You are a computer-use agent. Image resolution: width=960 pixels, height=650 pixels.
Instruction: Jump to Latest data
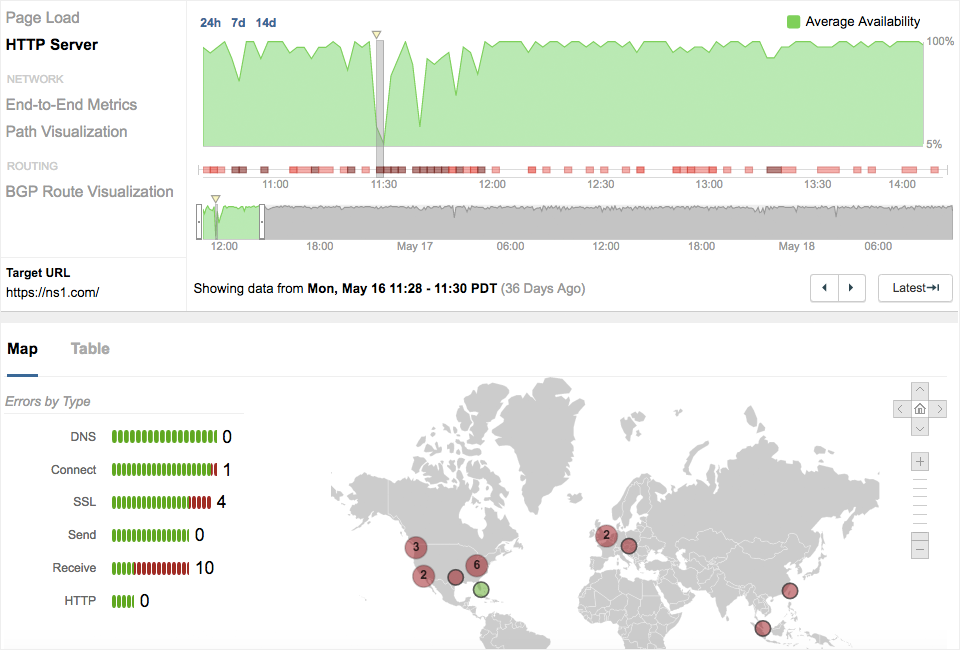click(915, 288)
